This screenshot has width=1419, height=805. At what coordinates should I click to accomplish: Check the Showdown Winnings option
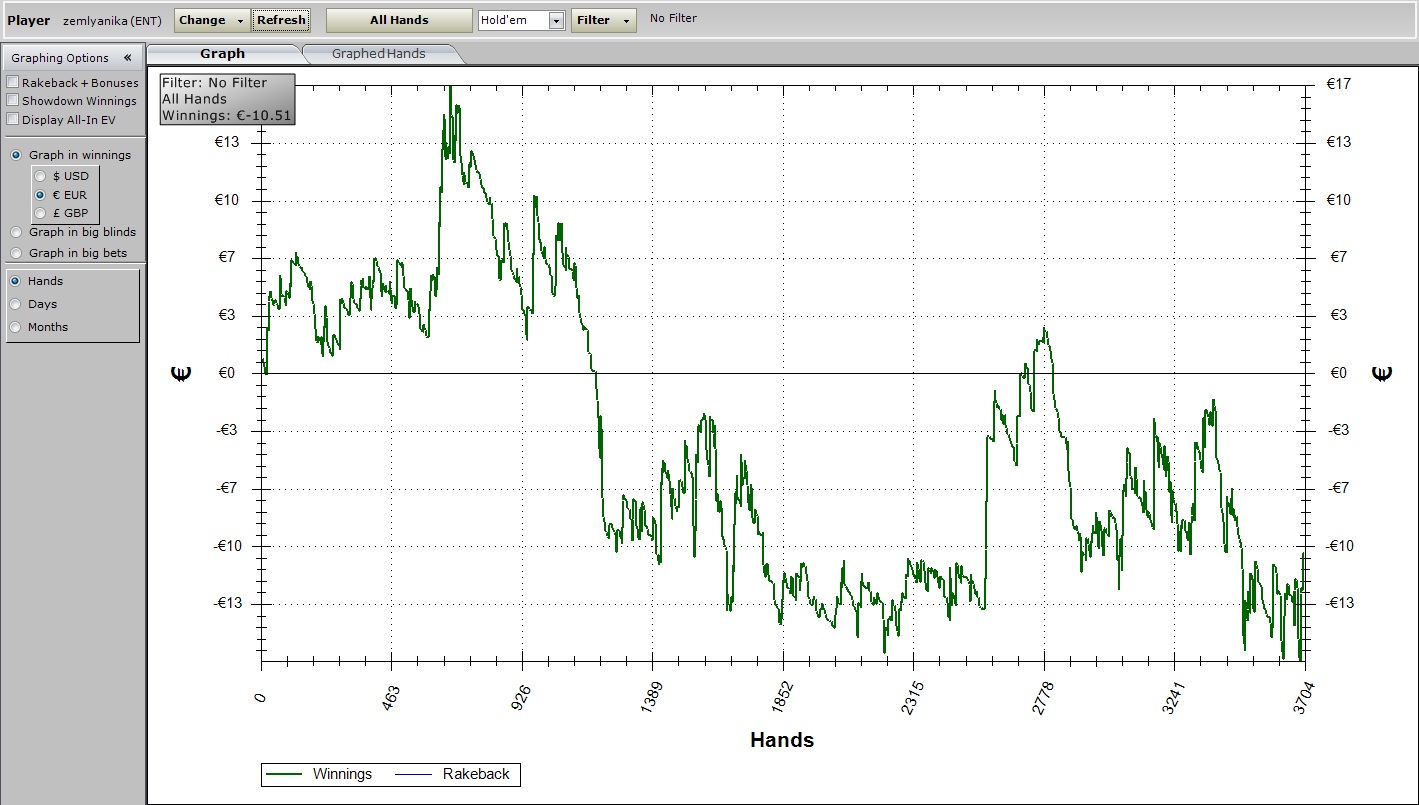[x=13, y=101]
